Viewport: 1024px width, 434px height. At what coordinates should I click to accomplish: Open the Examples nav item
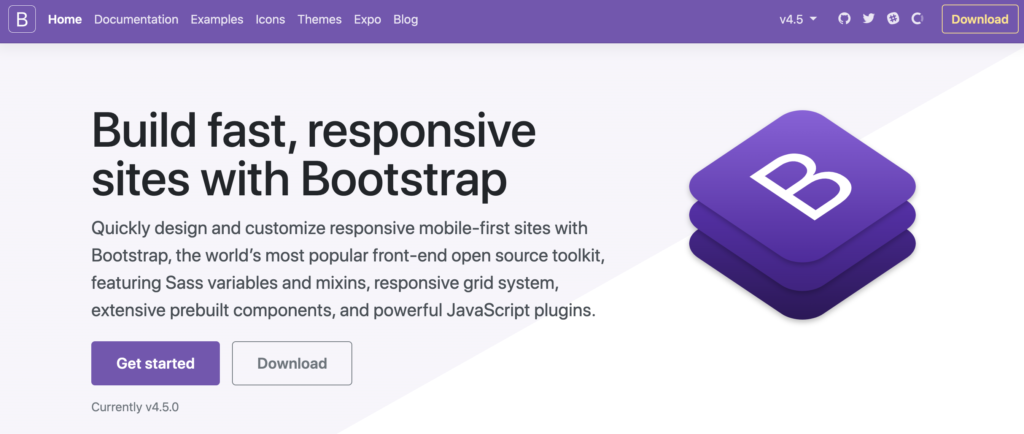pos(217,20)
